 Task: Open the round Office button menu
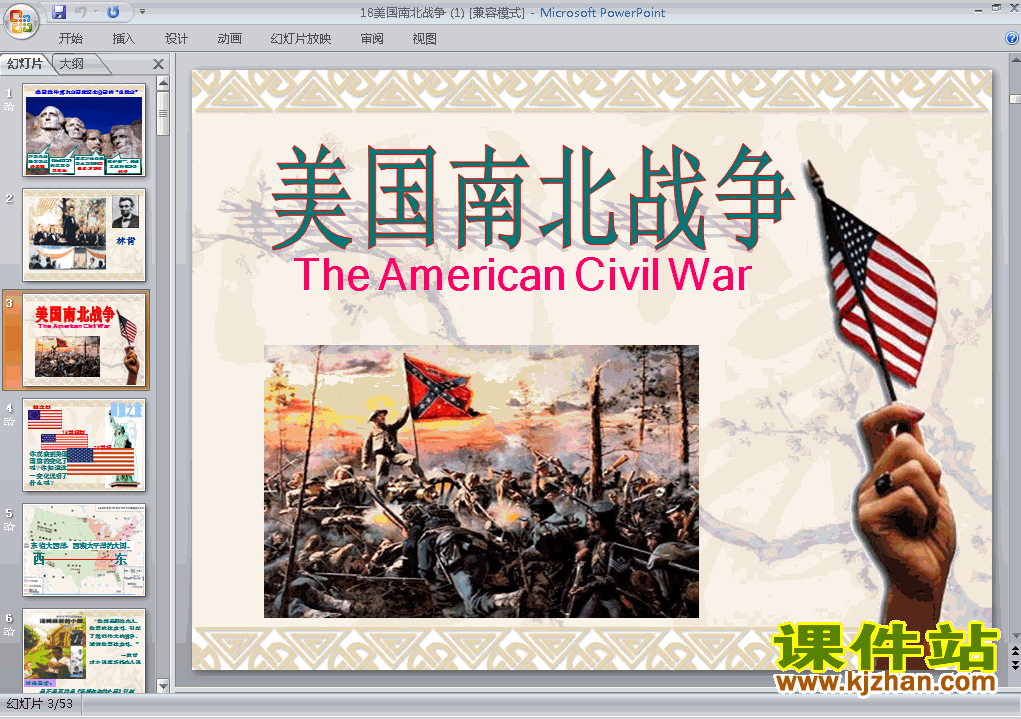coord(21,21)
